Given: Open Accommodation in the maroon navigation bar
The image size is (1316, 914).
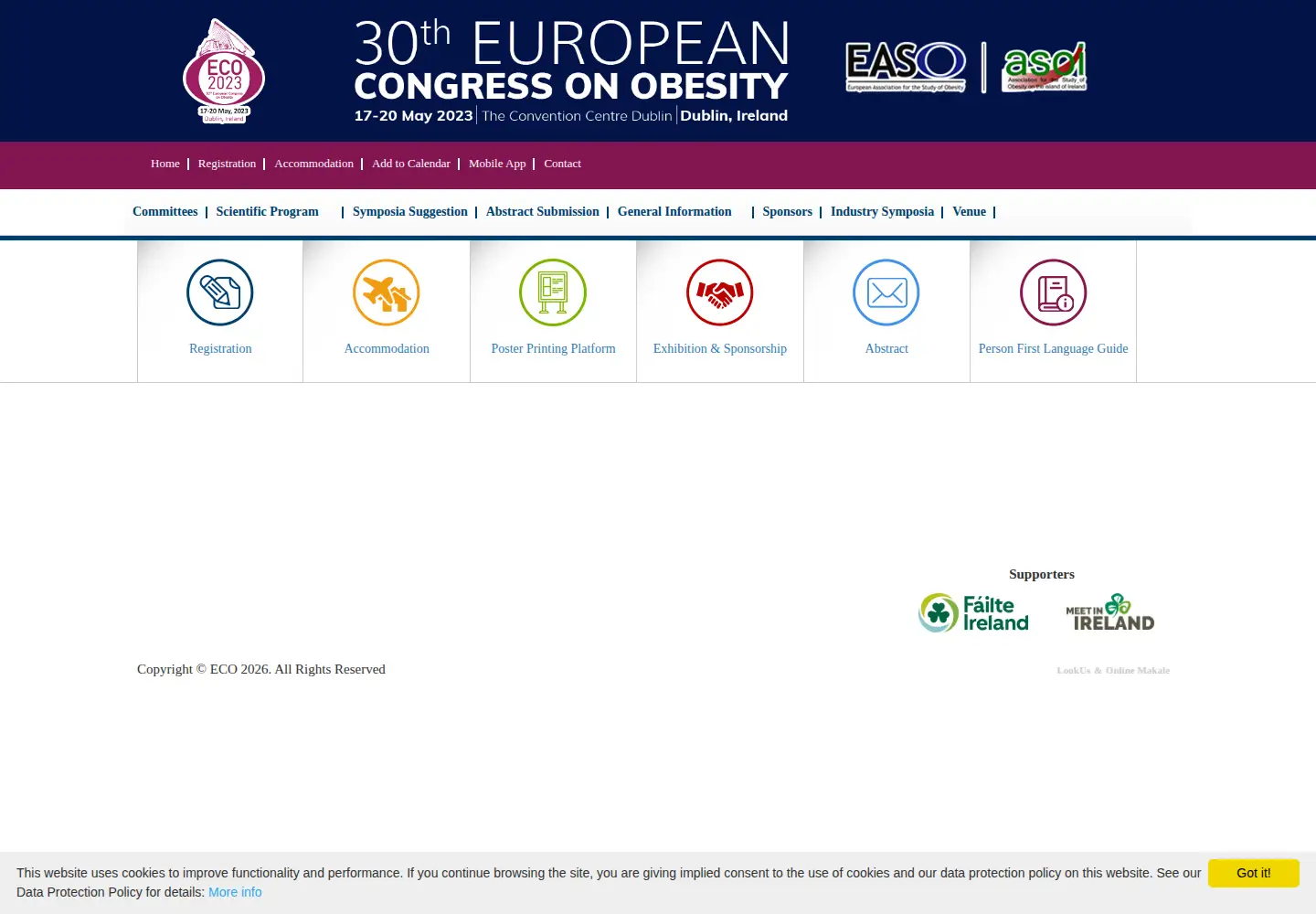Looking at the screenshot, I should (313, 164).
